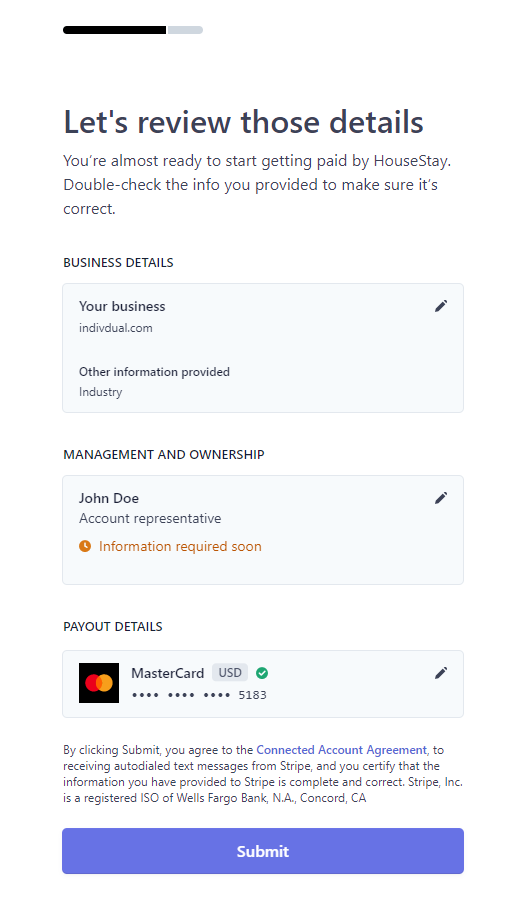Click the orange clock warning icon
The image size is (513, 898).
(x=85, y=546)
